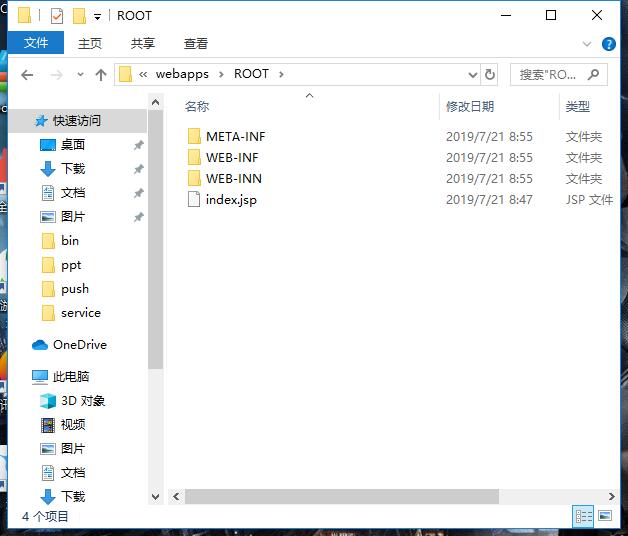Screen dimensions: 628x536
Task: Click the JSP 文件 type cell
Action: click(589, 199)
